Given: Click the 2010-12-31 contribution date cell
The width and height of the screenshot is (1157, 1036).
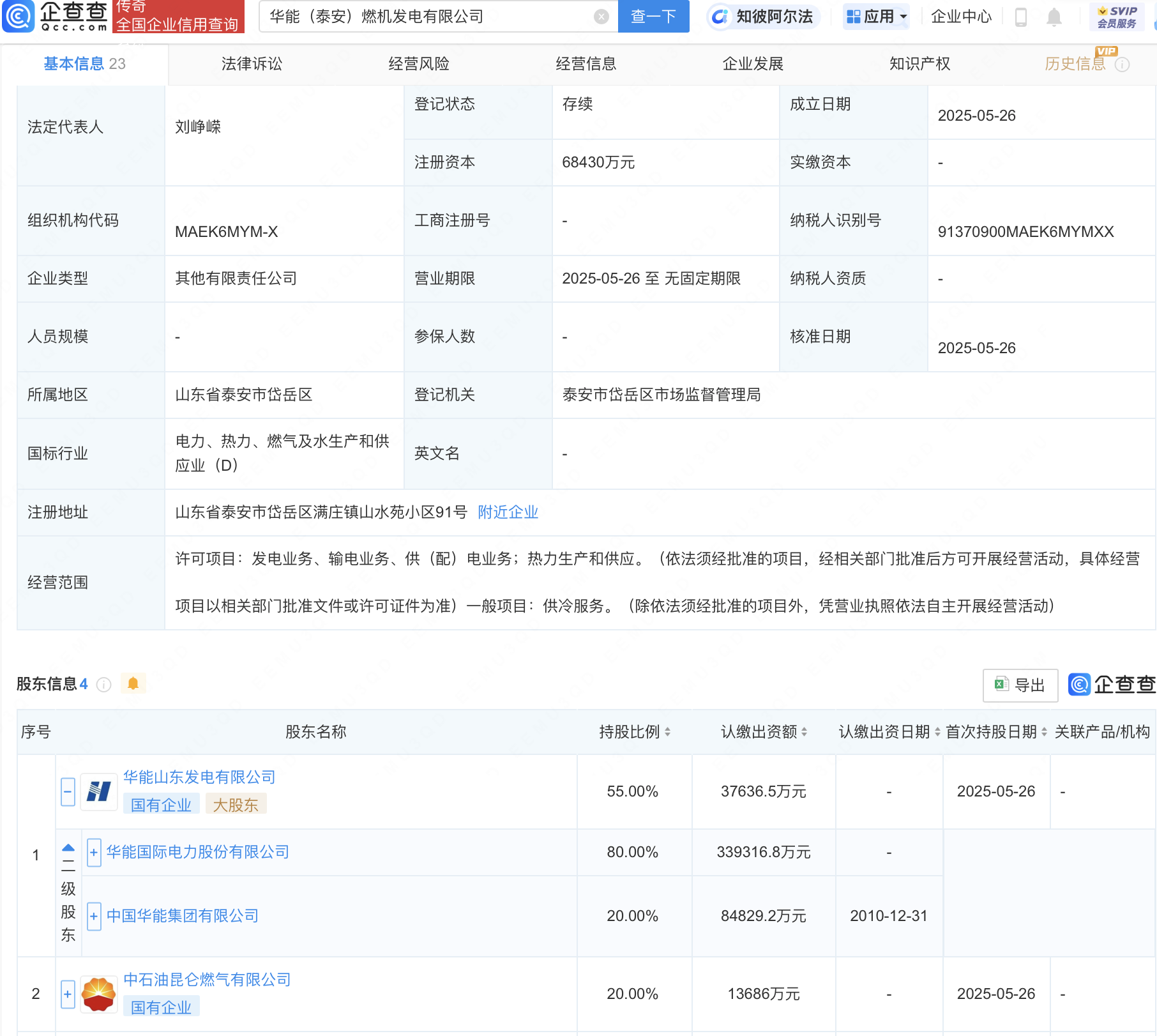Looking at the screenshot, I should (889, 916).
